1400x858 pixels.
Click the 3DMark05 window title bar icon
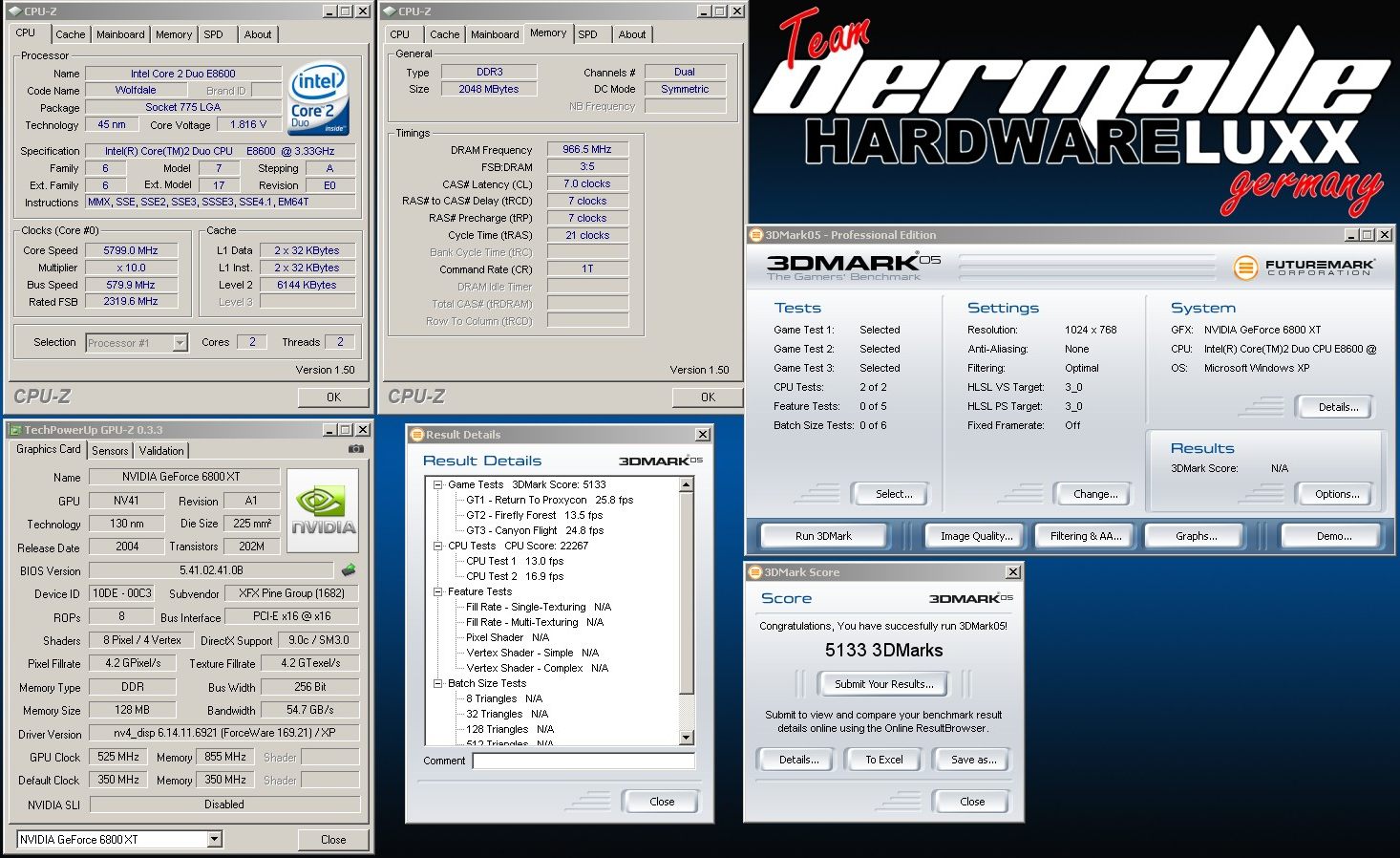(755, 235)
